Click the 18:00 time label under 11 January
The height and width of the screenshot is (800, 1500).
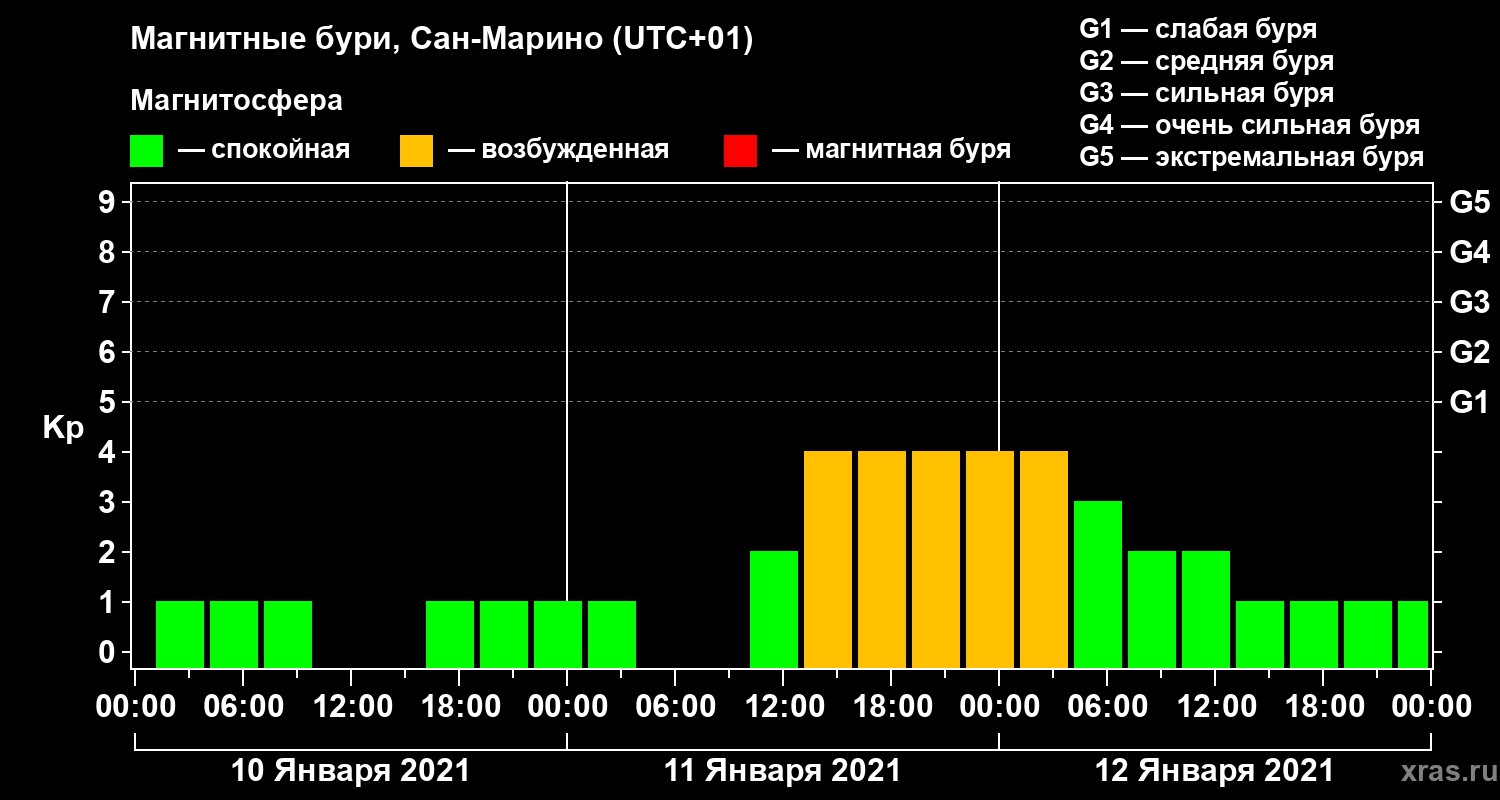click(x=891, y=707)
